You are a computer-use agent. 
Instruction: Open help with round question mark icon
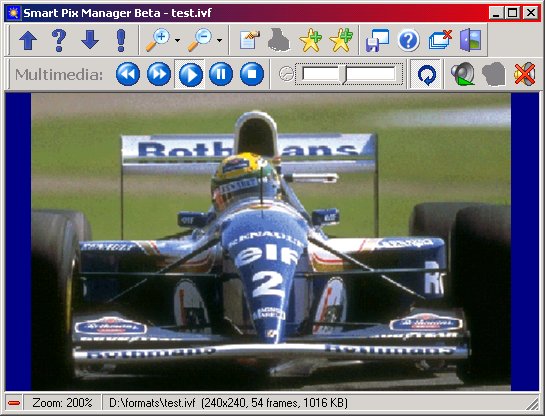pyautogui.click(x=408, y=40)
